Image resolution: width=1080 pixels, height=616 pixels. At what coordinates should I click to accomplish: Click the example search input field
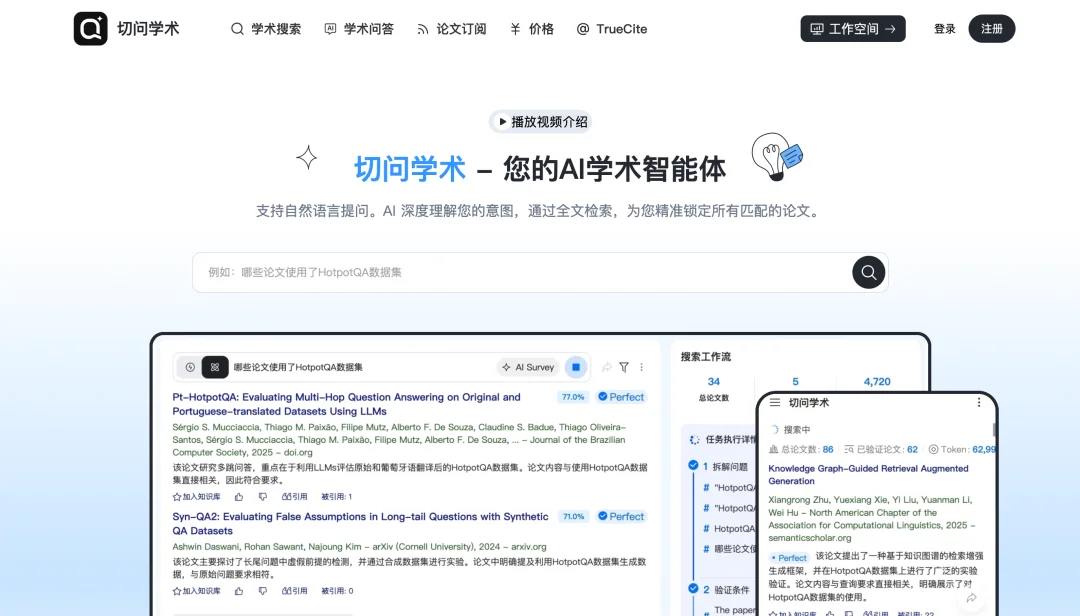(500, 272)
